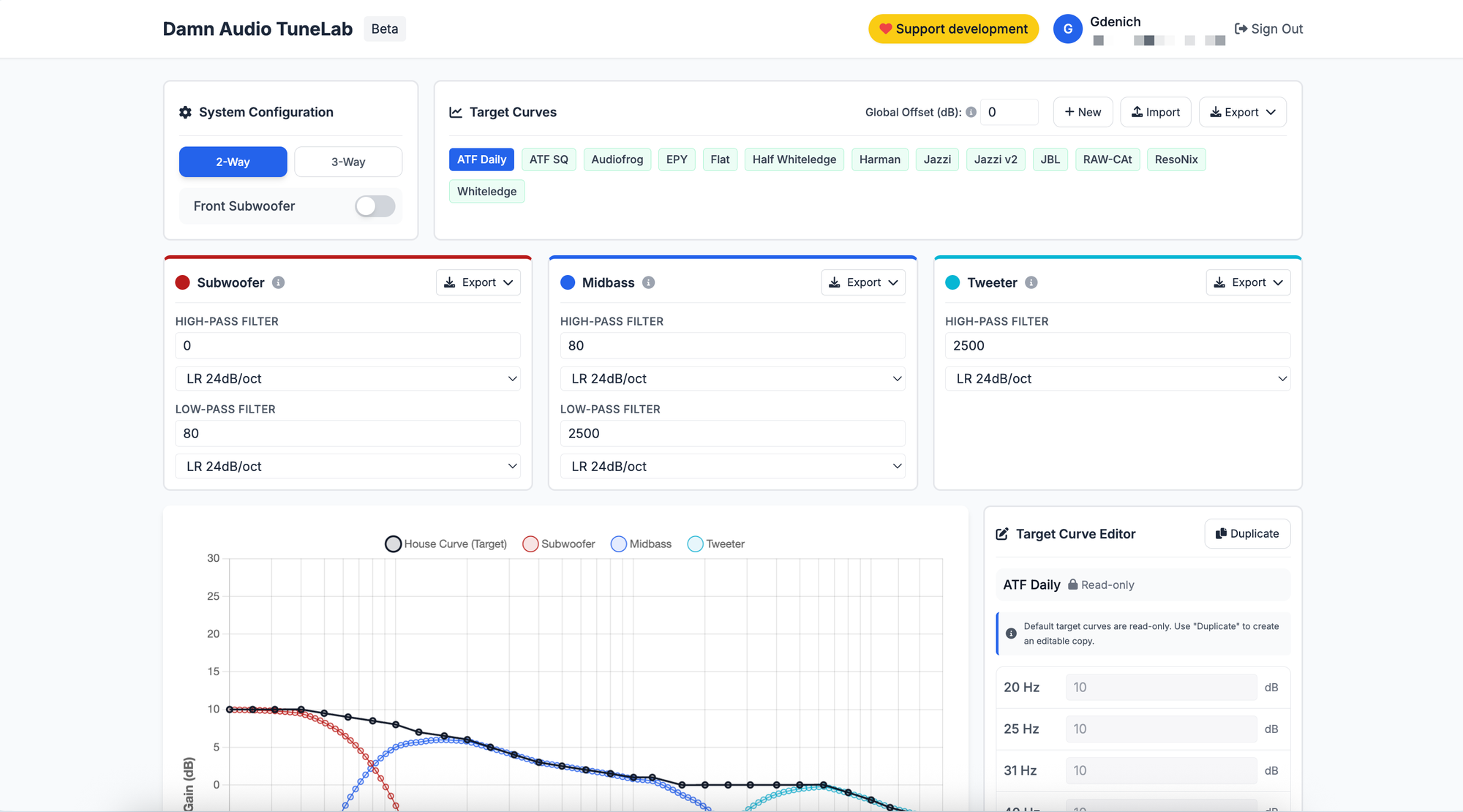The height and width of the screenshot is (812, 1463).
Task: Toggle Subwoofer series in chart legend
Action: pyautogui.click(x=559, y=544)
